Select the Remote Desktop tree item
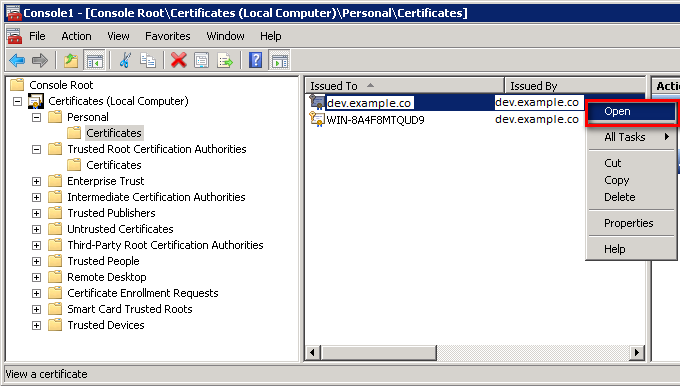Viewport: 680px width, 386px height. pyautogui.click(x=107, y=277)
